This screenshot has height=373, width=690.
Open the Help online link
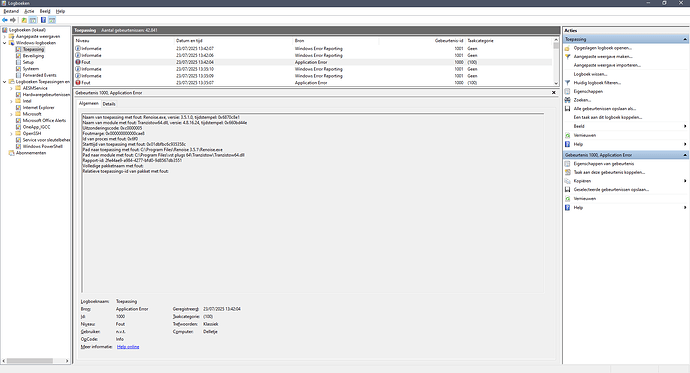pyautogui.click(x=128, y=347)
